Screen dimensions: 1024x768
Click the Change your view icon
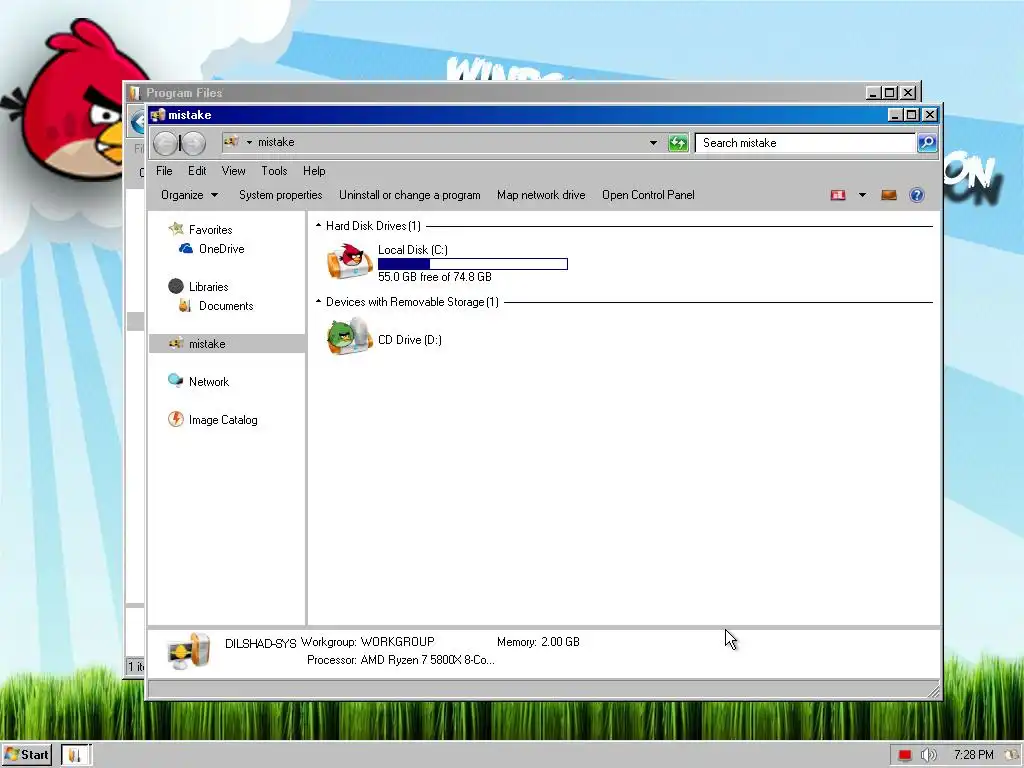[838, 195]
